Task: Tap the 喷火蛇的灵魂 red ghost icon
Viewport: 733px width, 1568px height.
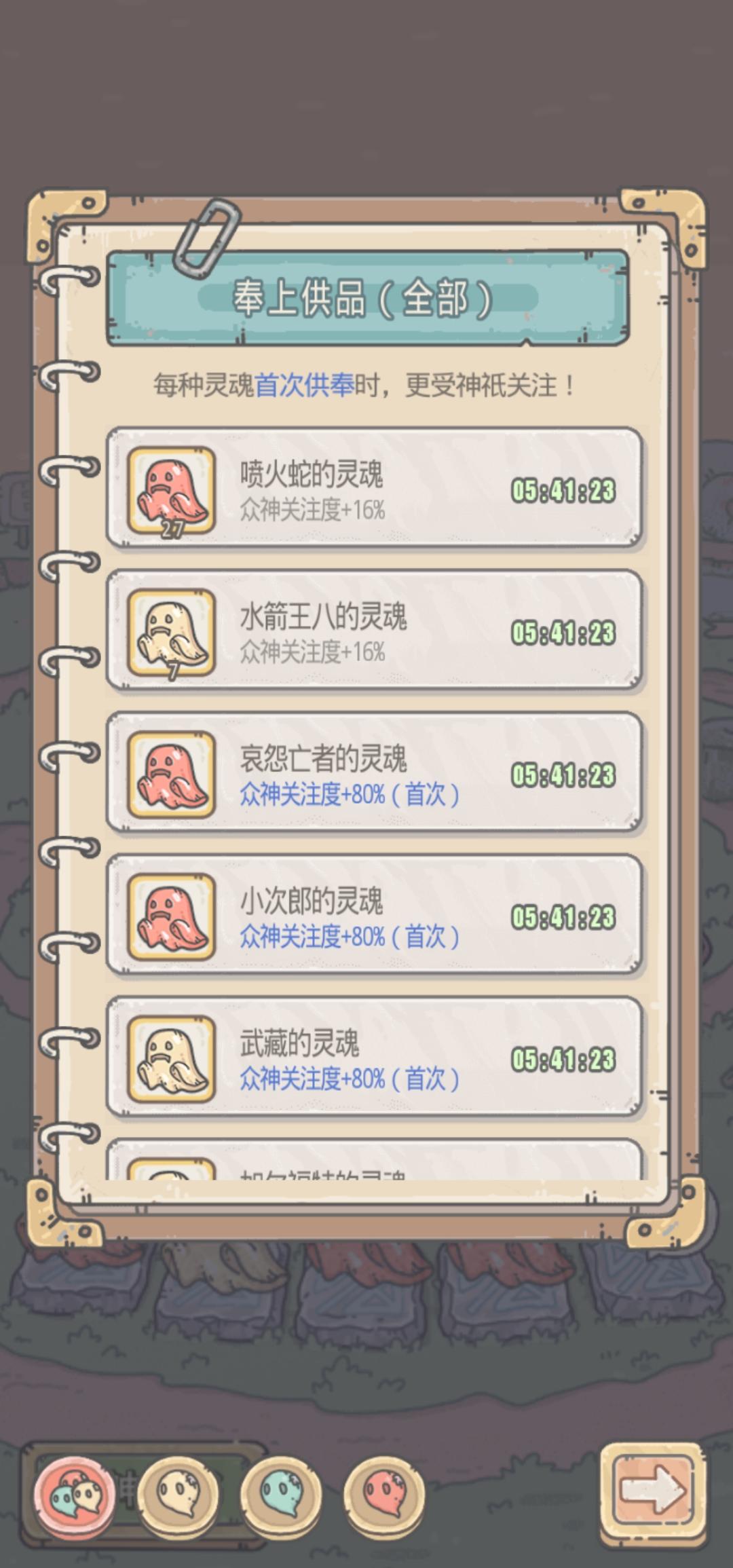Action: tap(172, 491)
